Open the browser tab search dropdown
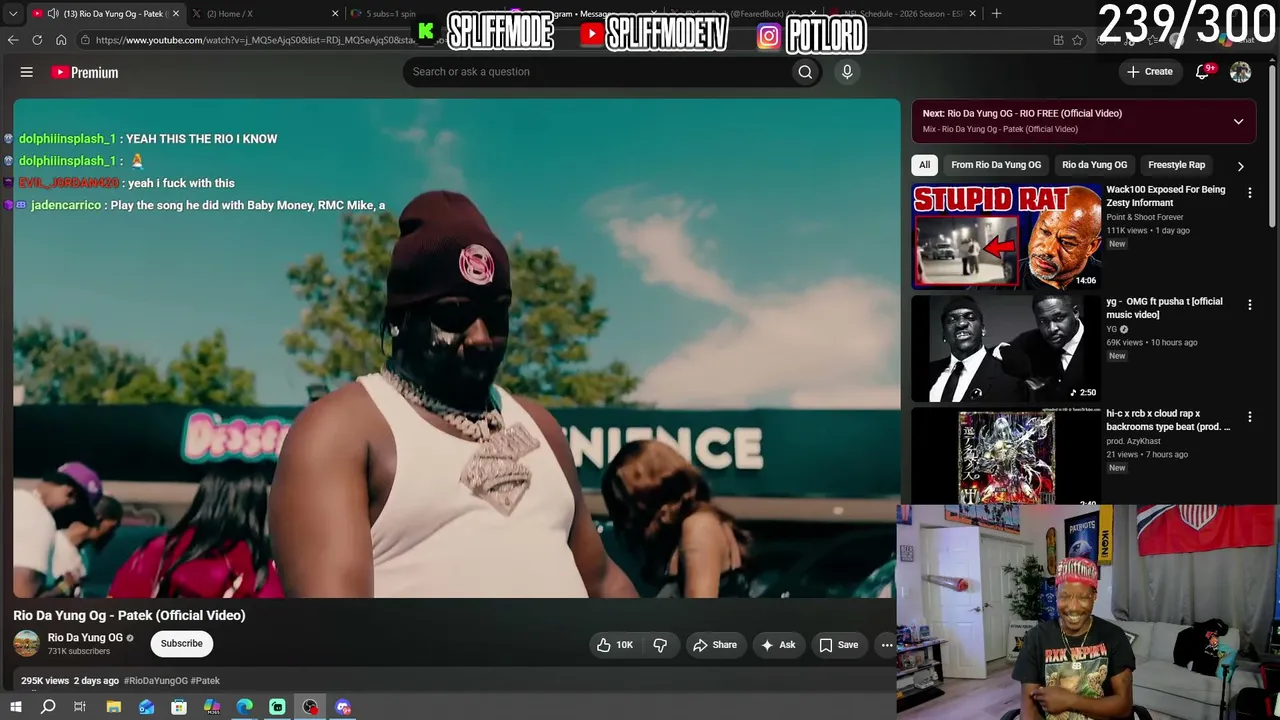 click(13, 14)
